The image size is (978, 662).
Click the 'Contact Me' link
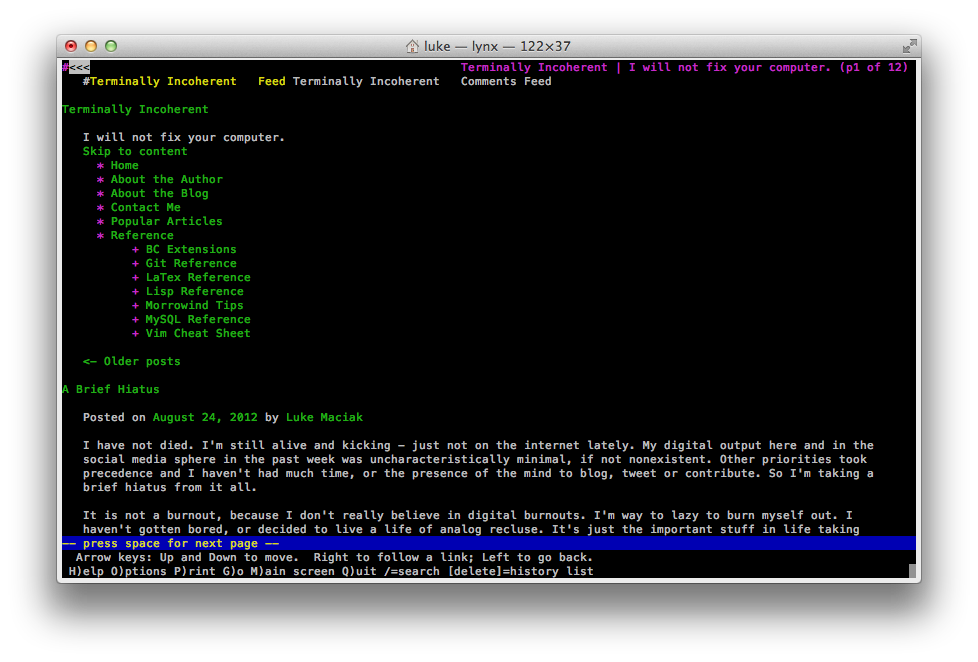pos(145,208)
